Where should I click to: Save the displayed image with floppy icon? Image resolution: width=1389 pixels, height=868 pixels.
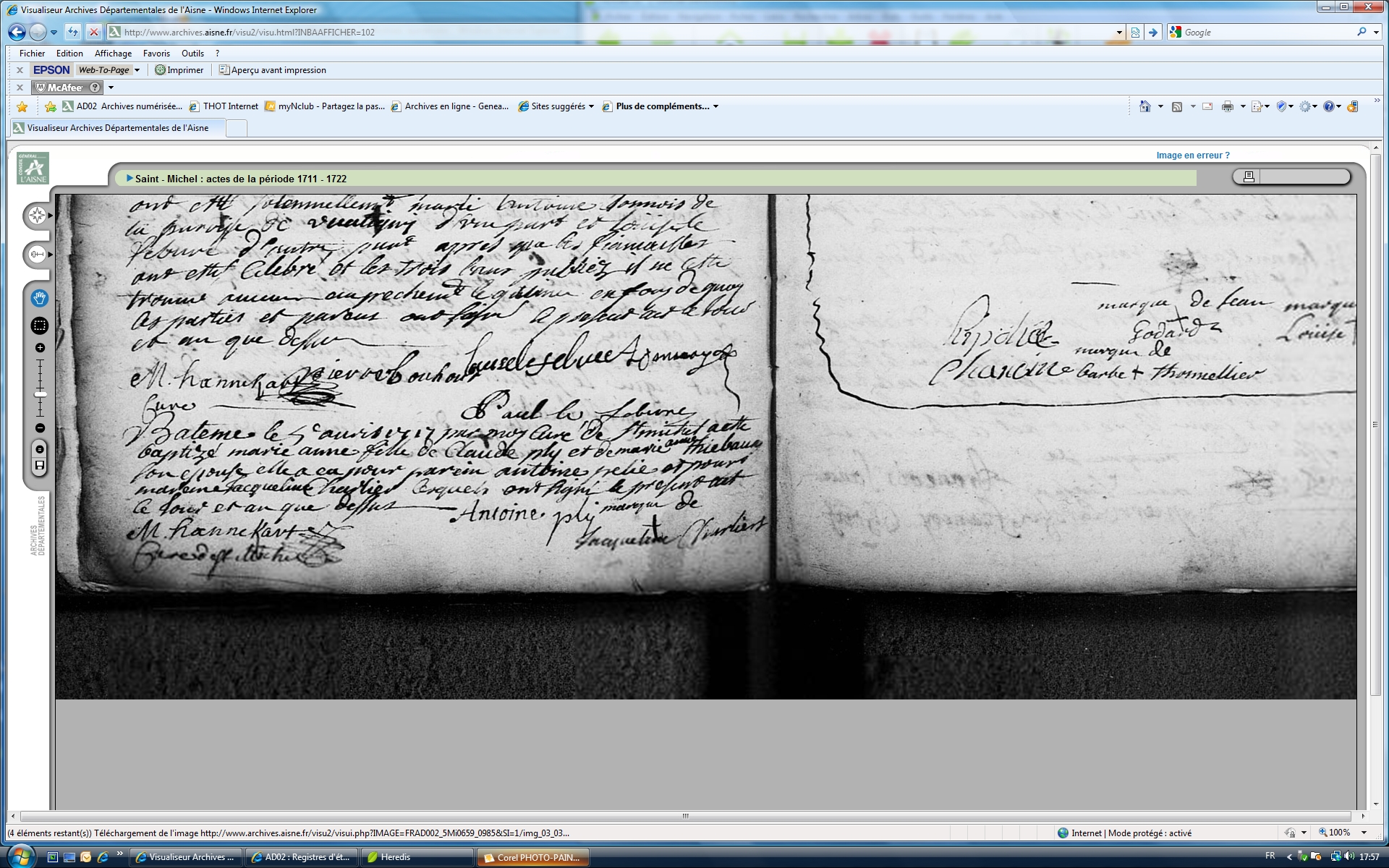point(40,465)
